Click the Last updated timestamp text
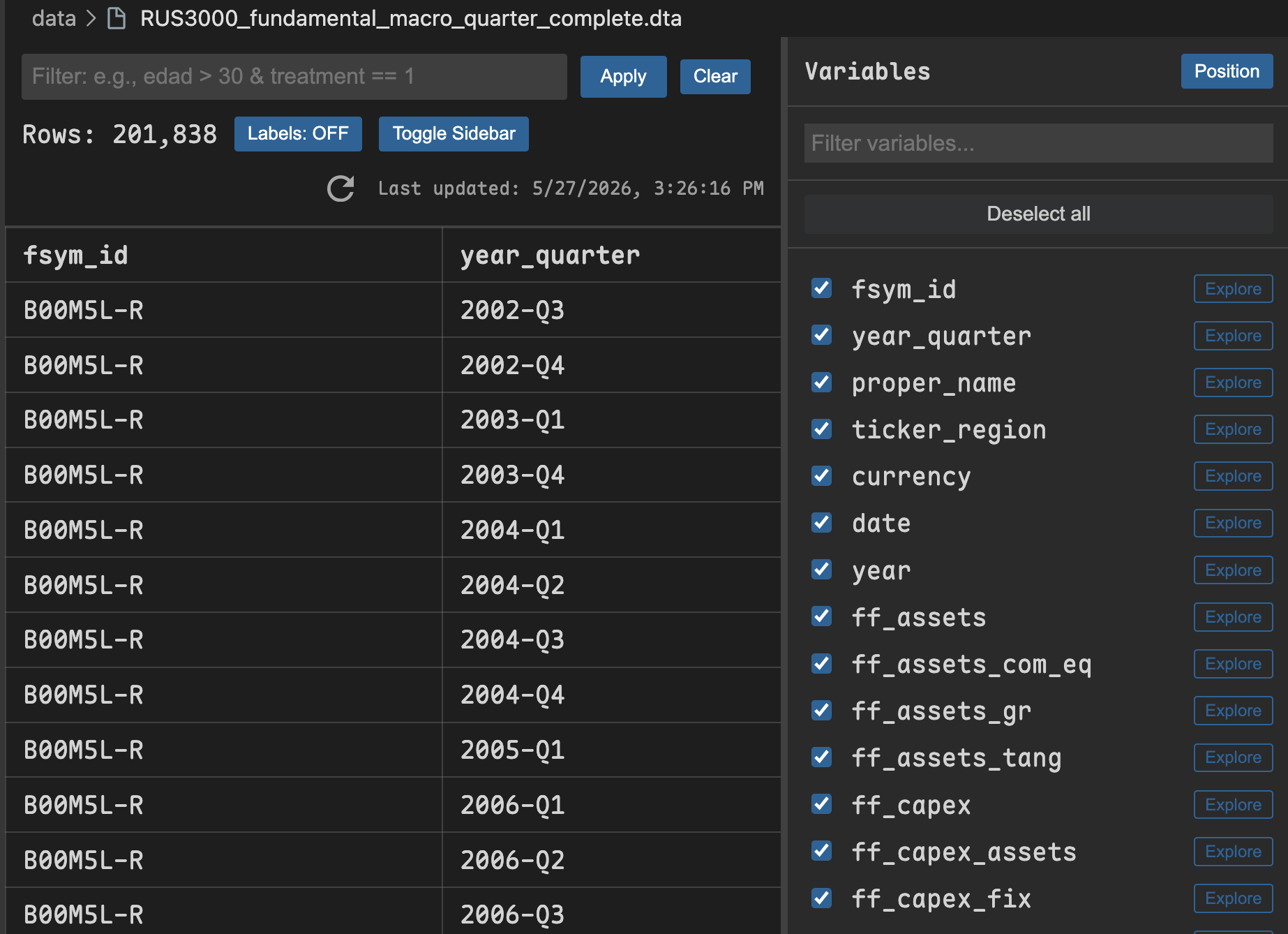Viewport: 1288px width, 934px height. click(x=571, y=188)
